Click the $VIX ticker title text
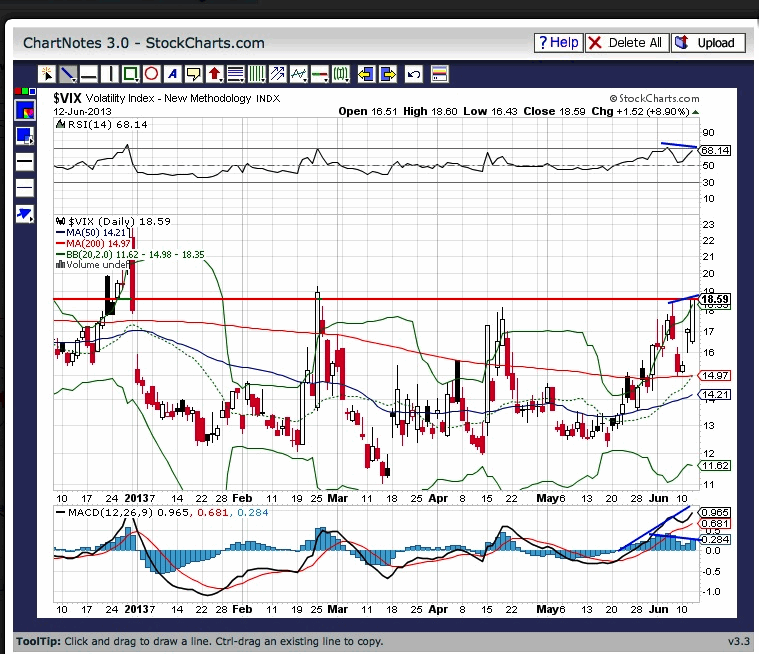 coord(67,98)
